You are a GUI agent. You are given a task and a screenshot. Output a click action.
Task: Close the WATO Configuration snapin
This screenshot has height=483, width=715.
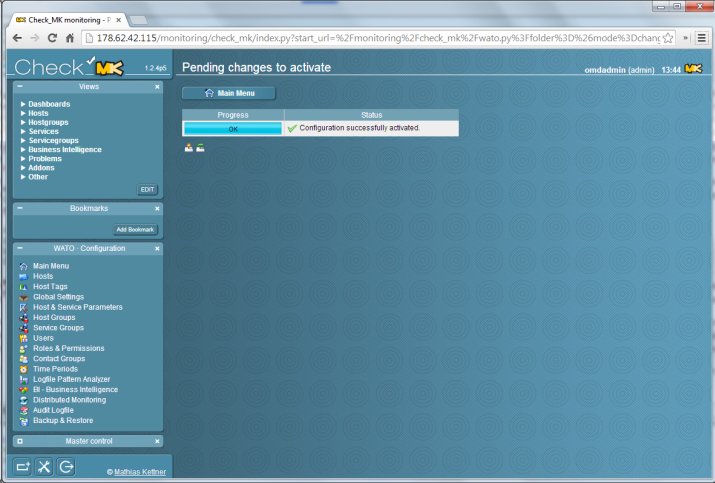(x=157, y=249)
